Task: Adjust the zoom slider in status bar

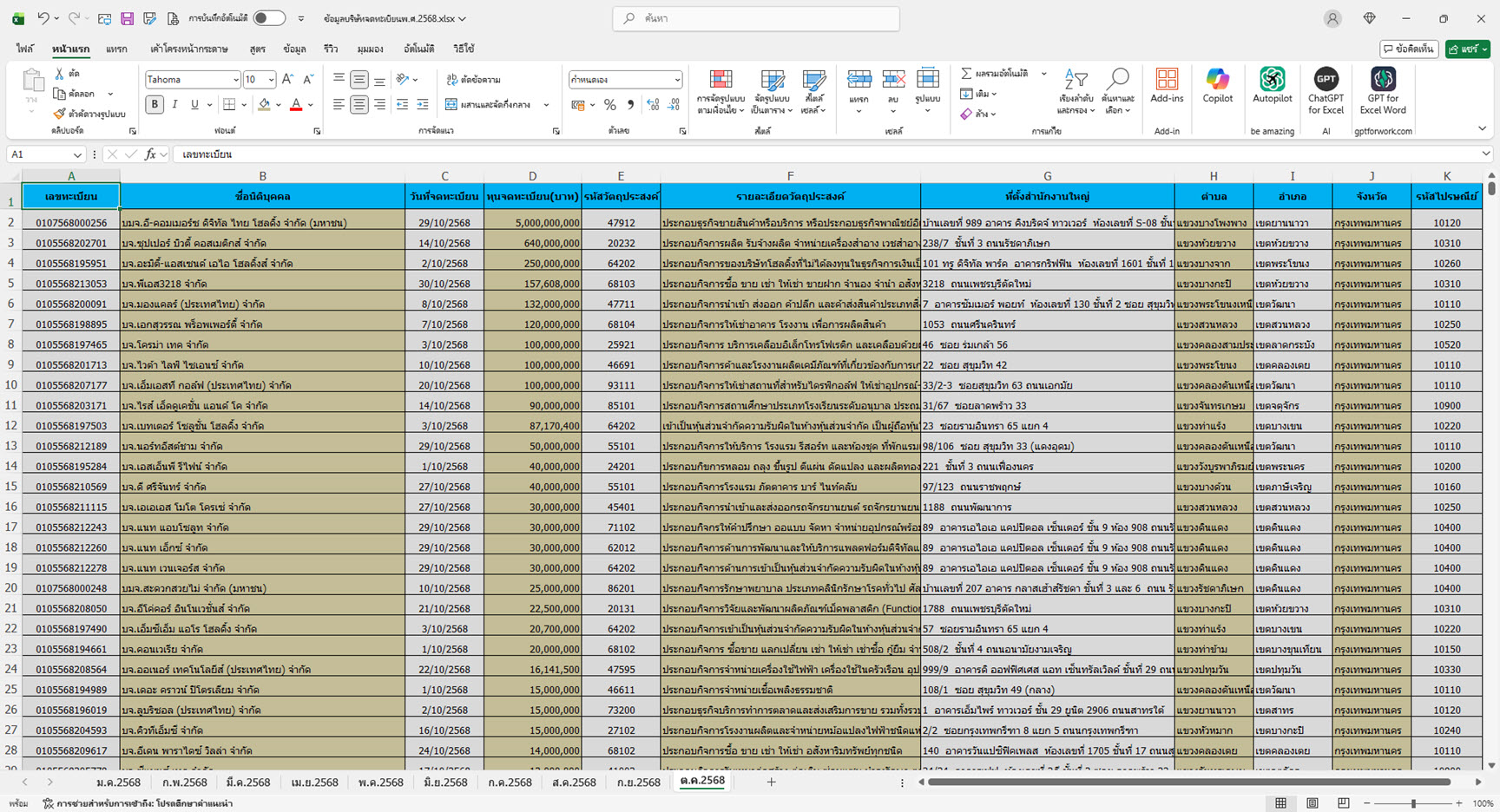Action: 1413,804
